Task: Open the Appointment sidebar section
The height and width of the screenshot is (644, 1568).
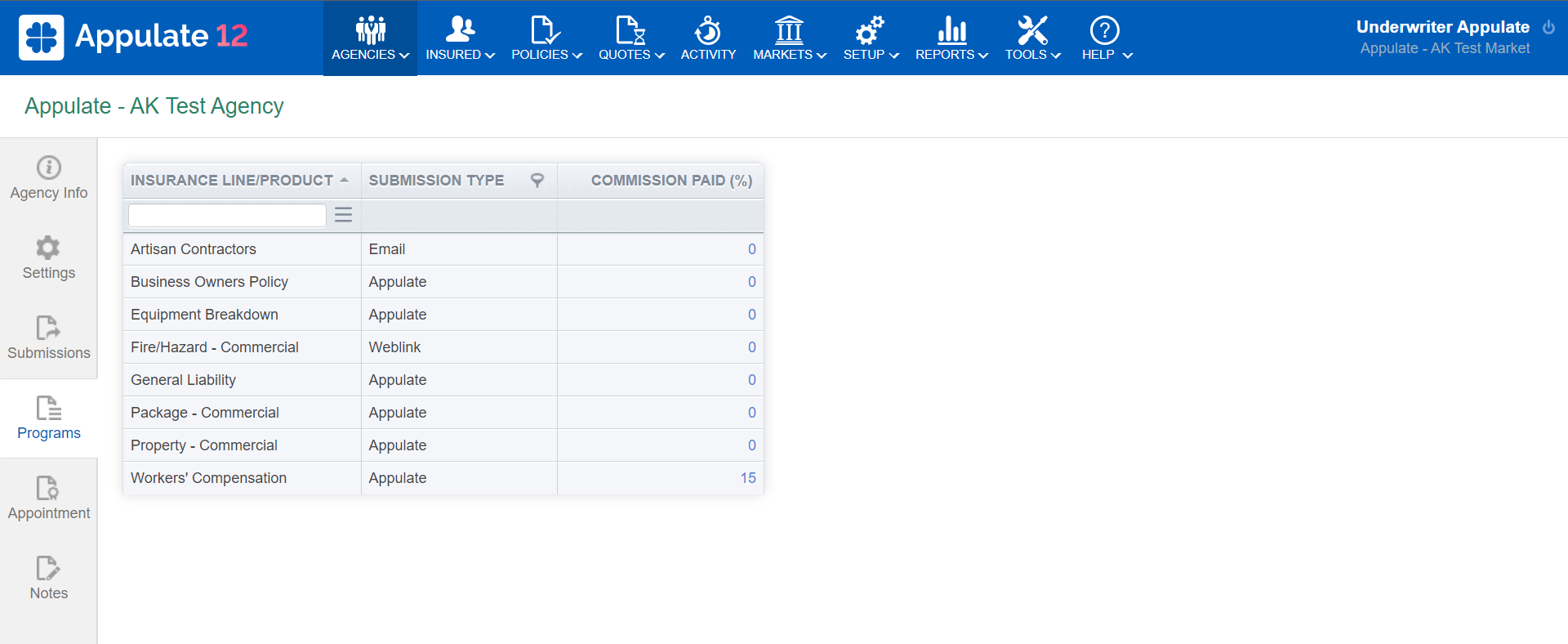Action: click(49, 498)
